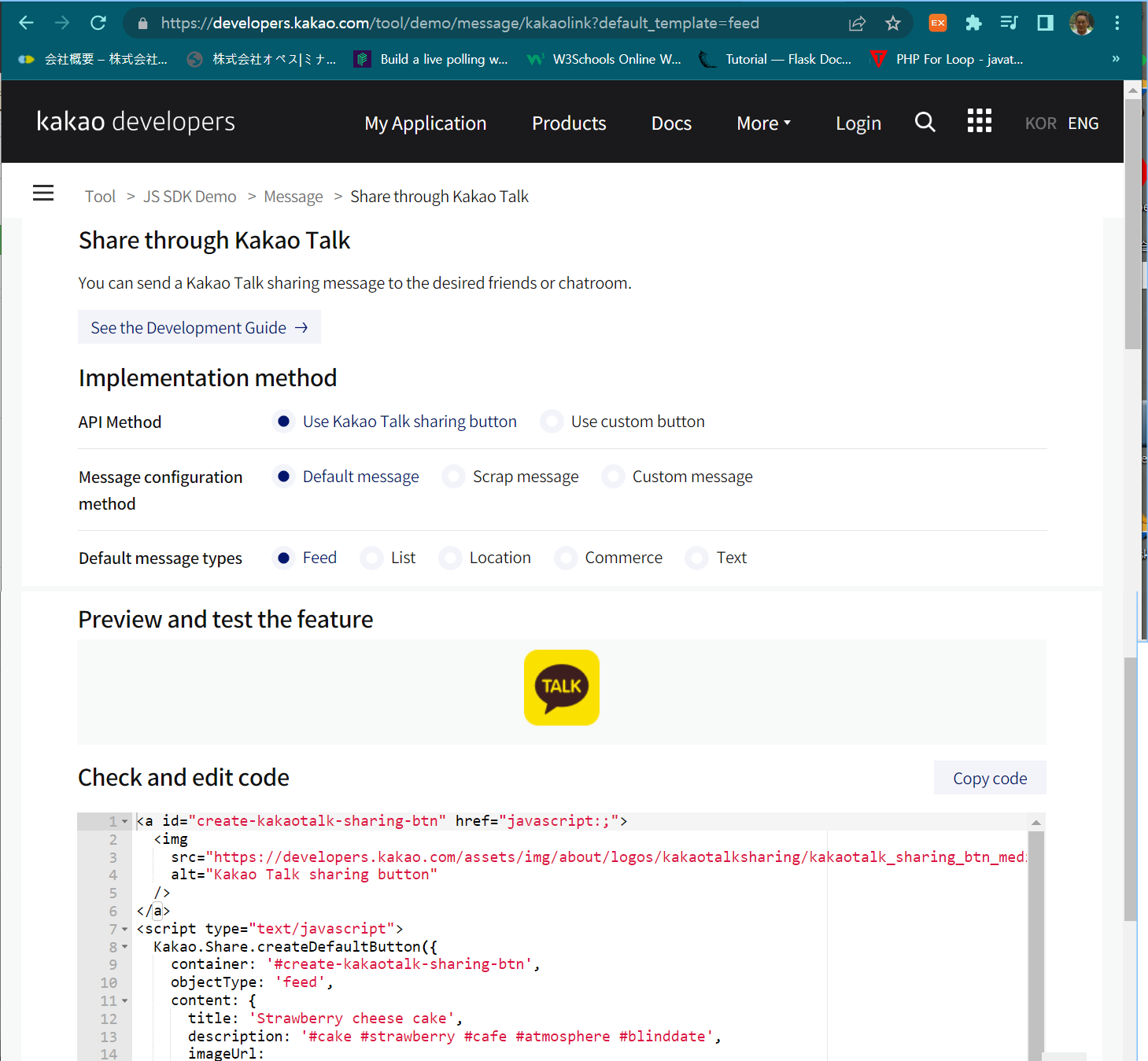Click See the Development Guide link
Screen dimensions: 1148x1061
[x=199, y=328]
